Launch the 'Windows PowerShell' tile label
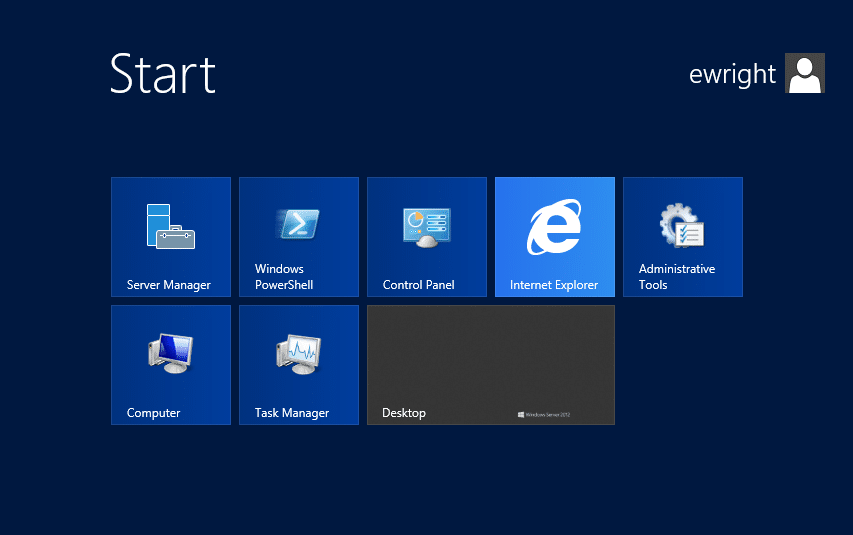 [x=284, y=277]
